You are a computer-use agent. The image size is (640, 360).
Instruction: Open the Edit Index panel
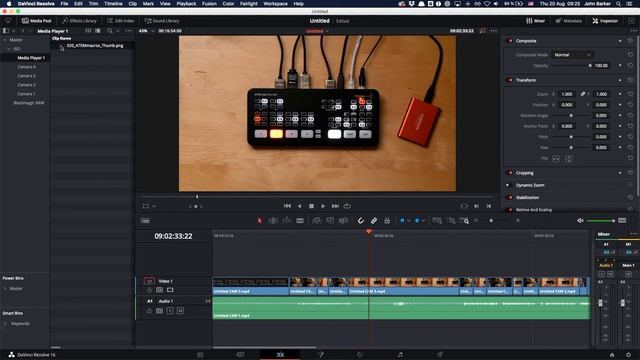pyautogui.click(x=120, y=21)
